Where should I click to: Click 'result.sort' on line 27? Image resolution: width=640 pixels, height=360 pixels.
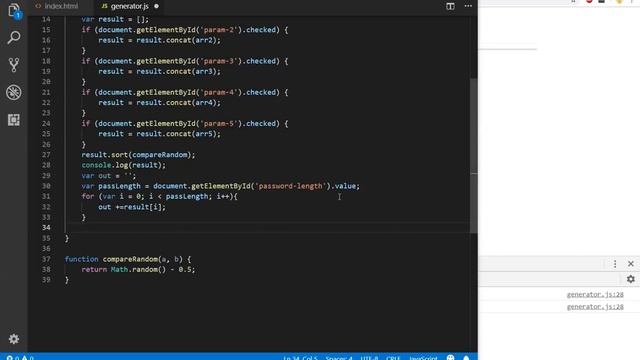tap(104, 155)
